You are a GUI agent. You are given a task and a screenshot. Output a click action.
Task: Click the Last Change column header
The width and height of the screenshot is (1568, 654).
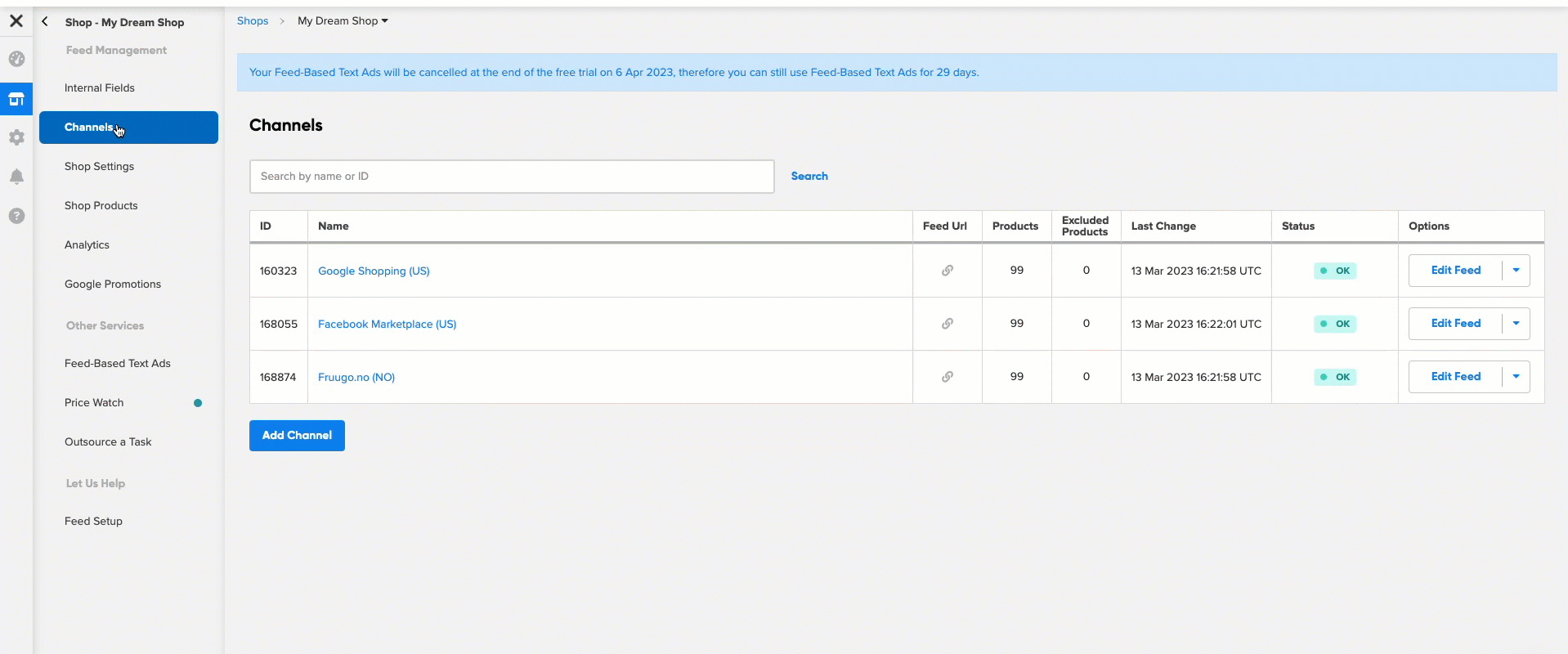click(x=1163, y=226)
